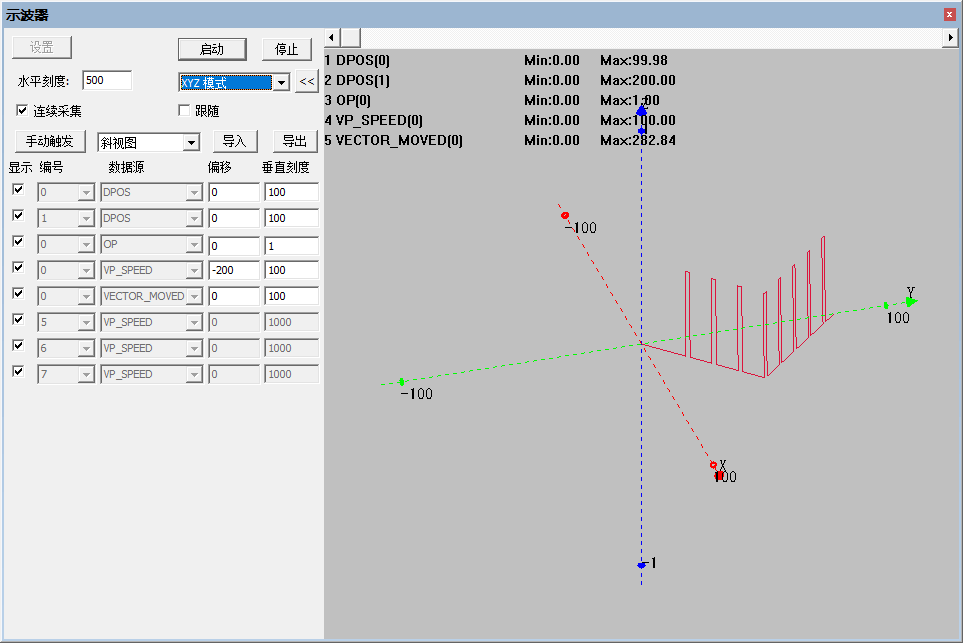Click the '3 OP(0)' legend entry
The image size is (963, 643).
tap(348, 100)
